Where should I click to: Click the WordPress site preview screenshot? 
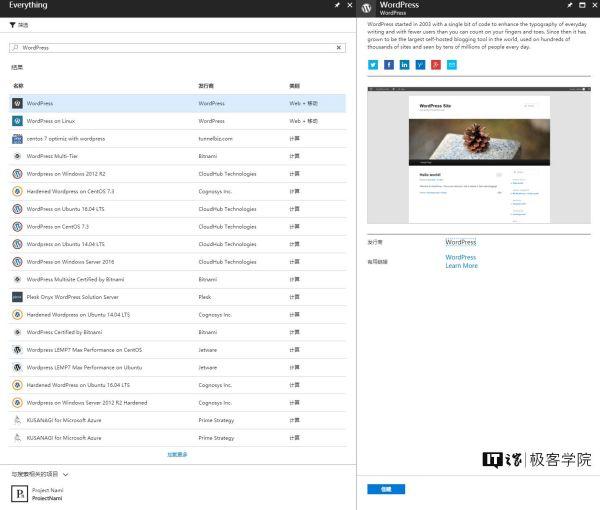478,155
